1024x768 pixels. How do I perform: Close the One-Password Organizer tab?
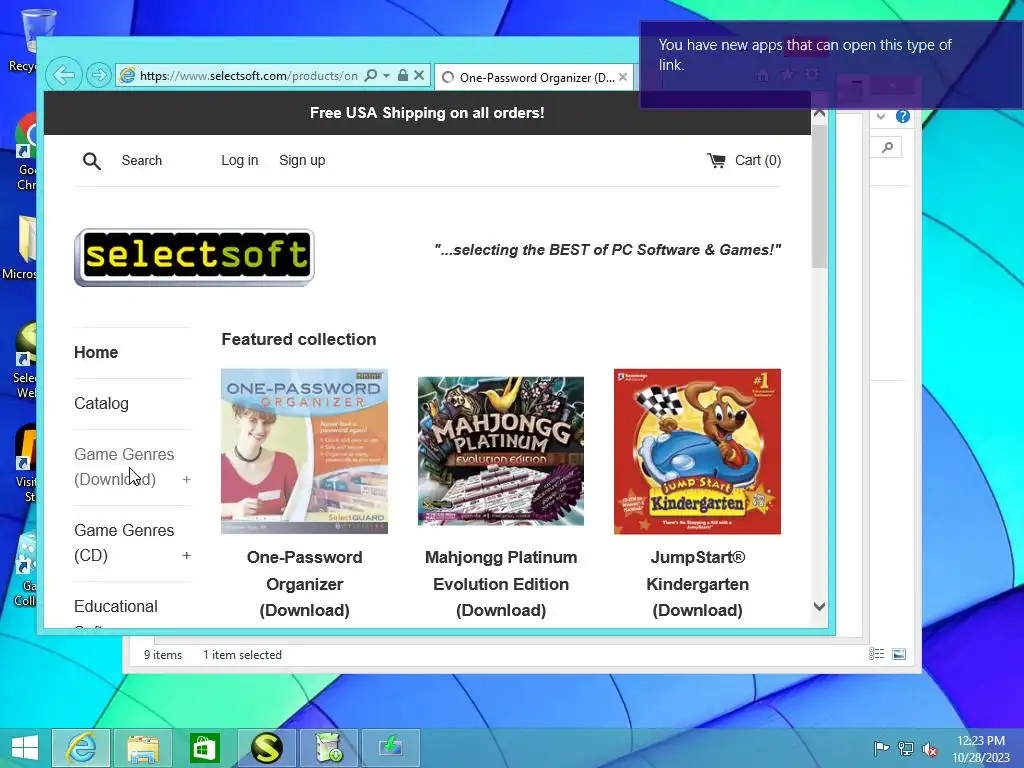point(622,77)
